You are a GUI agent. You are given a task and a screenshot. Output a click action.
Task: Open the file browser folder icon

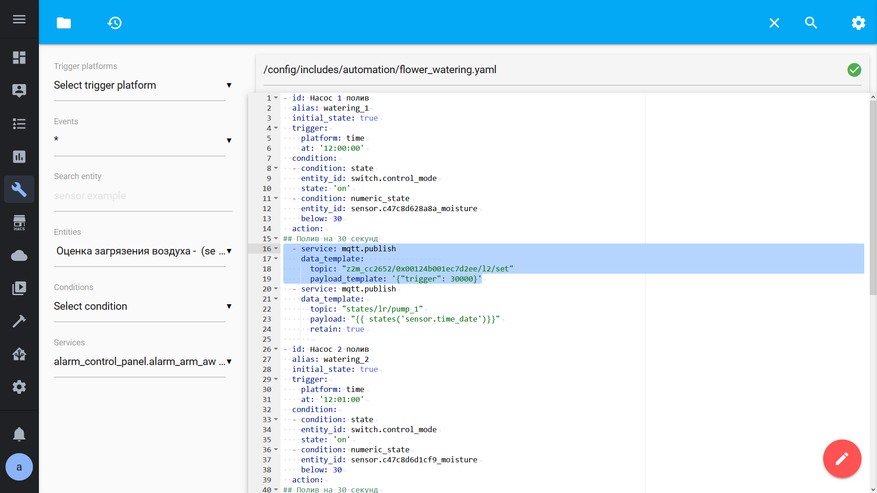(x=64, y=23)
